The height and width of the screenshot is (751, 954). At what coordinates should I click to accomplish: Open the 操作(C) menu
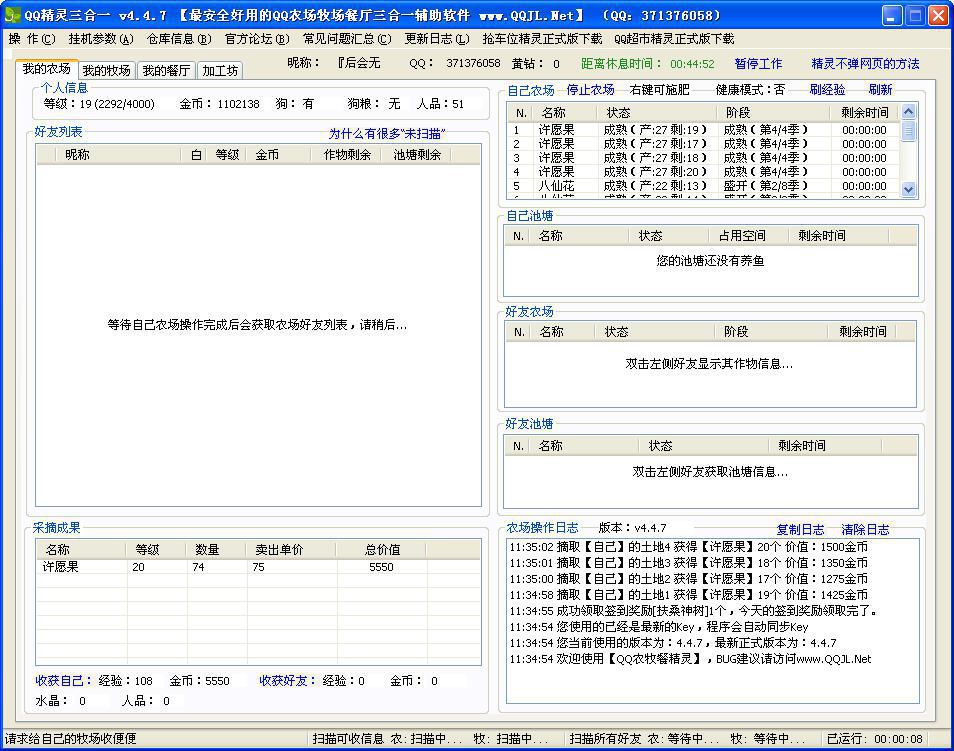coord(32,39)
